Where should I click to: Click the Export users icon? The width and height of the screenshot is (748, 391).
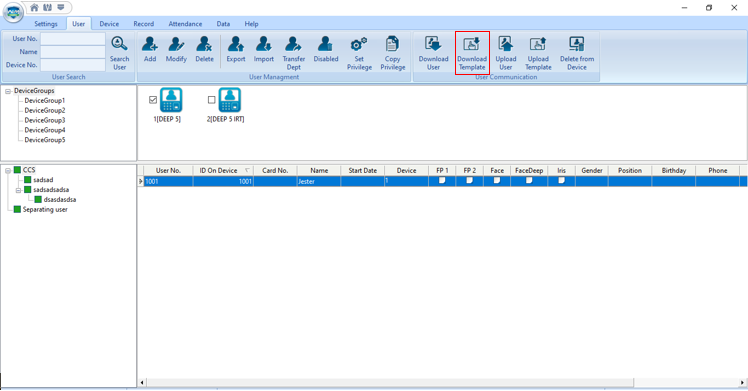coord(236,44)
